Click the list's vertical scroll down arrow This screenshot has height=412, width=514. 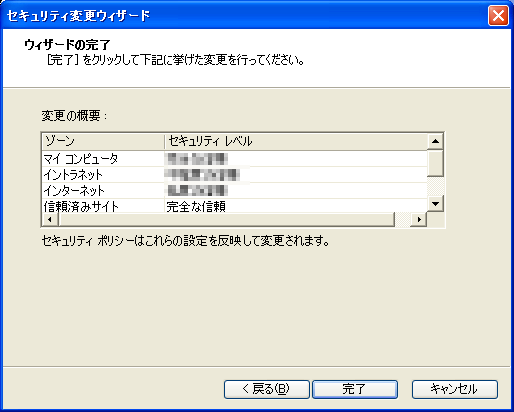435,203
